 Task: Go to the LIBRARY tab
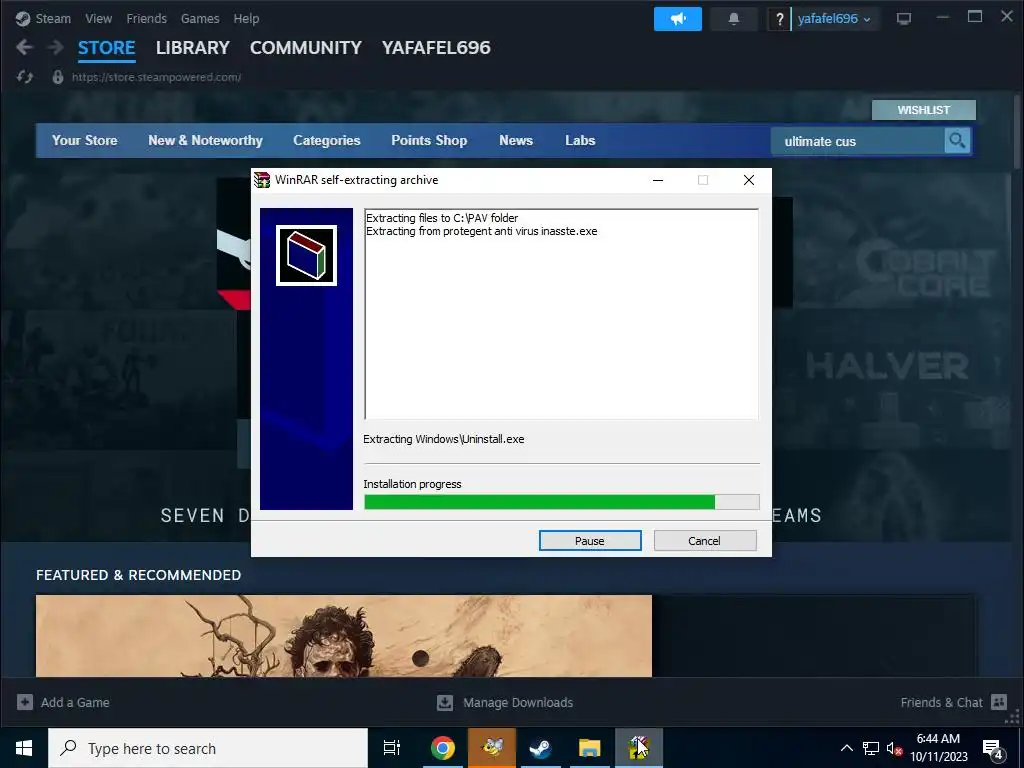click(193, 48)
